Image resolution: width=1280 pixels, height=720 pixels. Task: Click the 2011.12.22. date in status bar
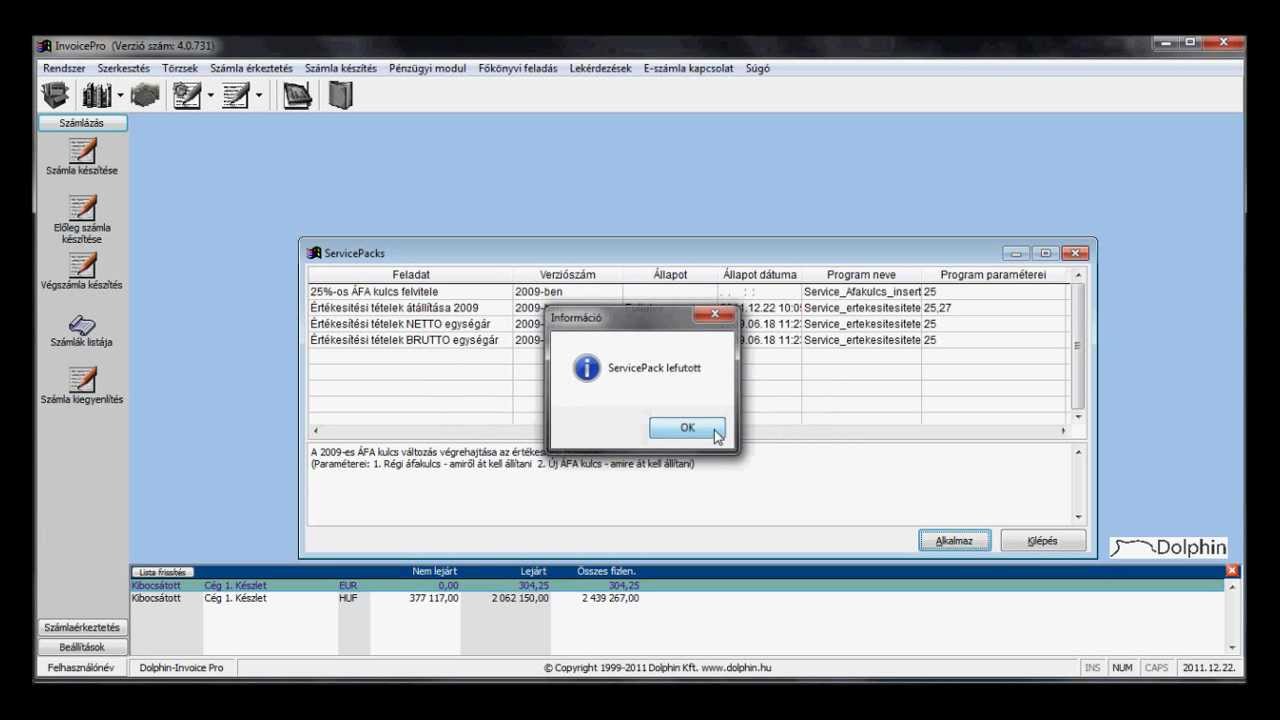point(1209,667)
